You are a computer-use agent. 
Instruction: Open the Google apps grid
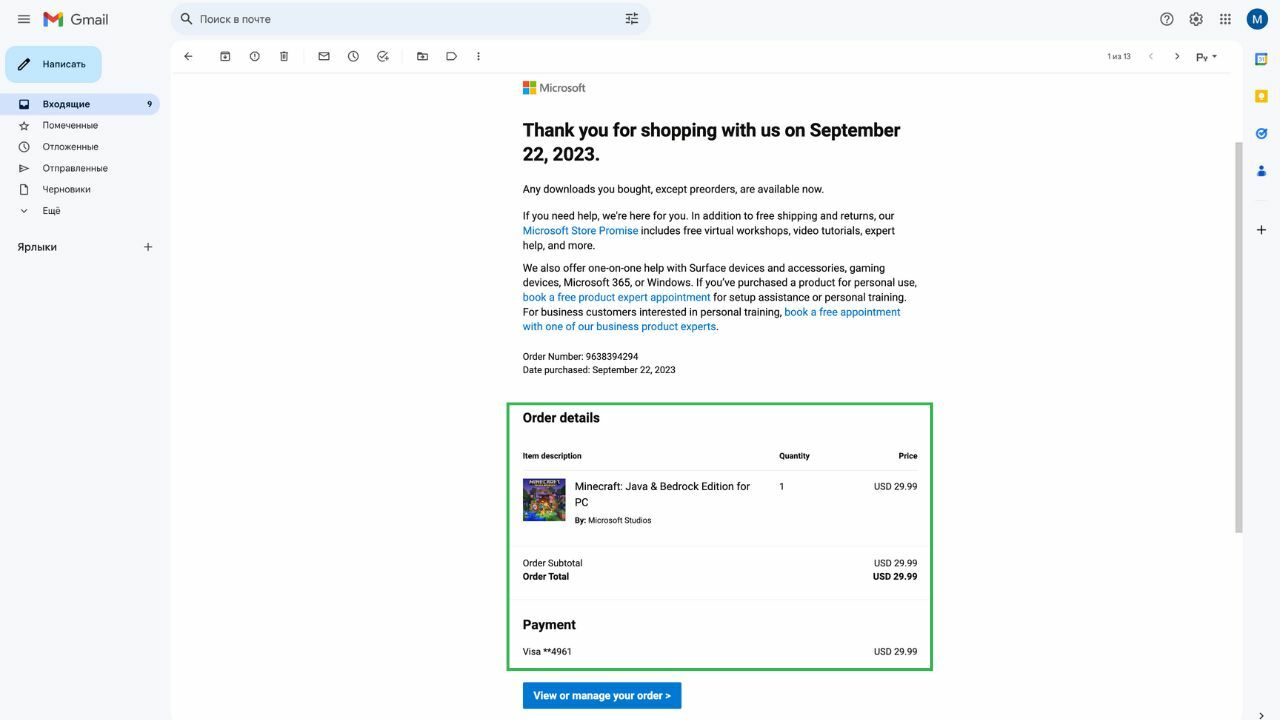click(1225, 19)
